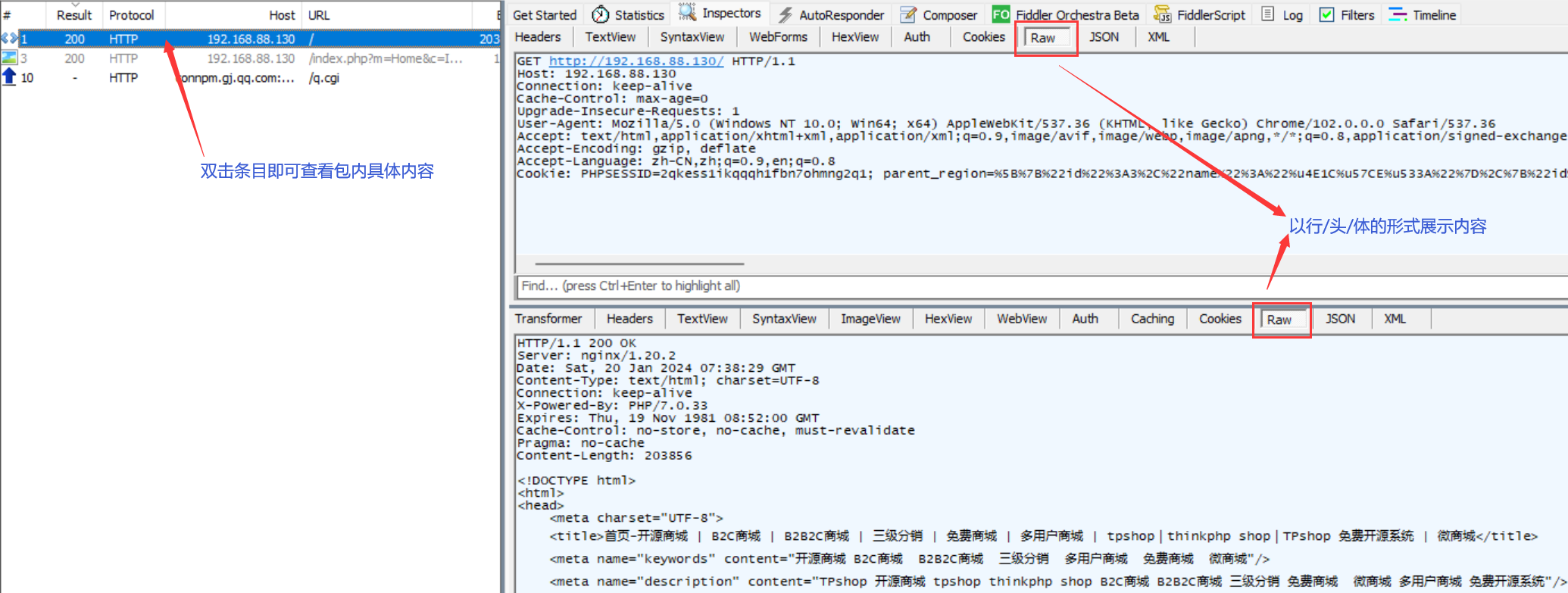Click the Inspectors magnifier icon
The width and height of the screenshot is (1568, 593).
687,12
